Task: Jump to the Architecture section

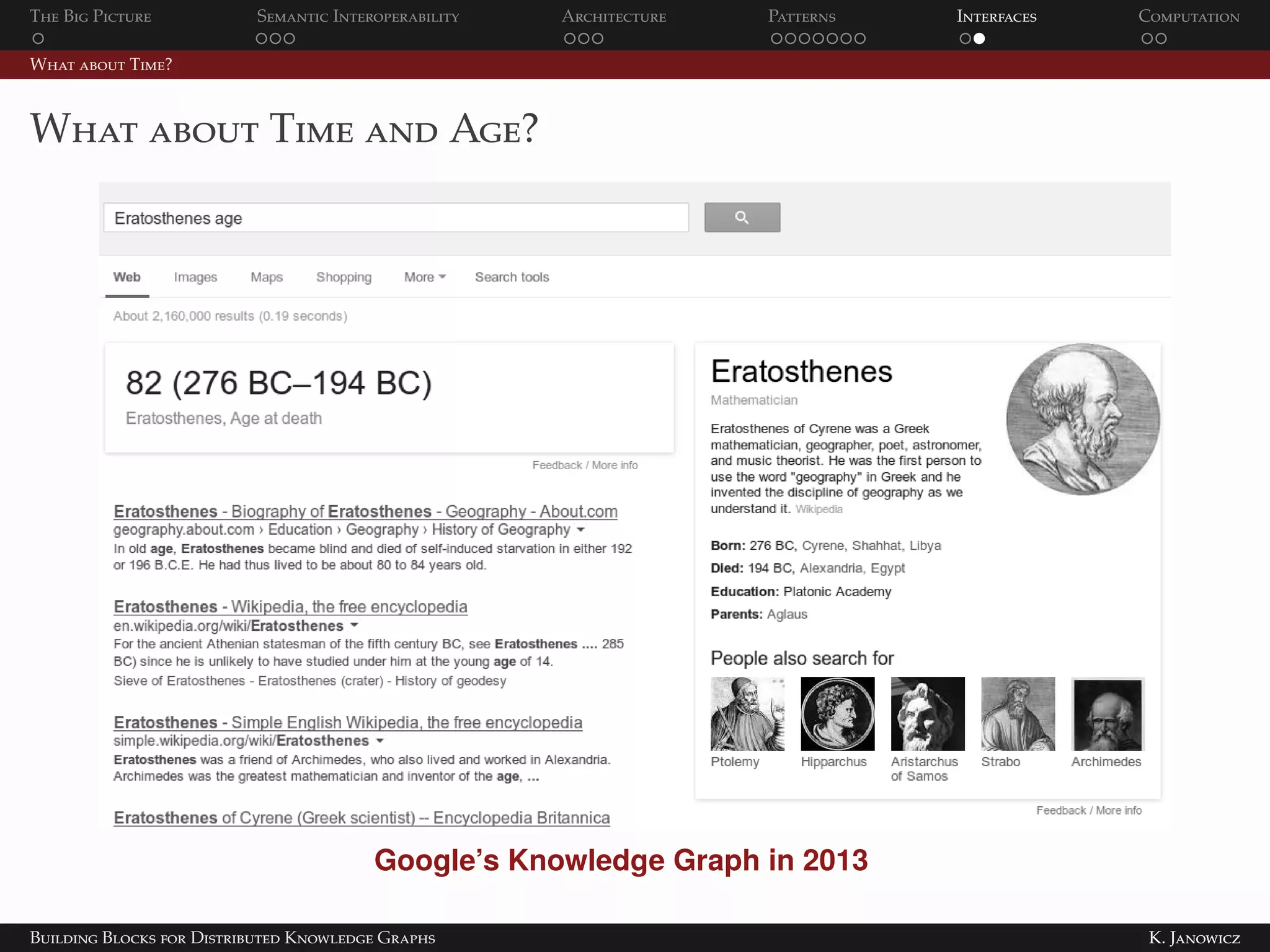Action: [x=614, y=16]
